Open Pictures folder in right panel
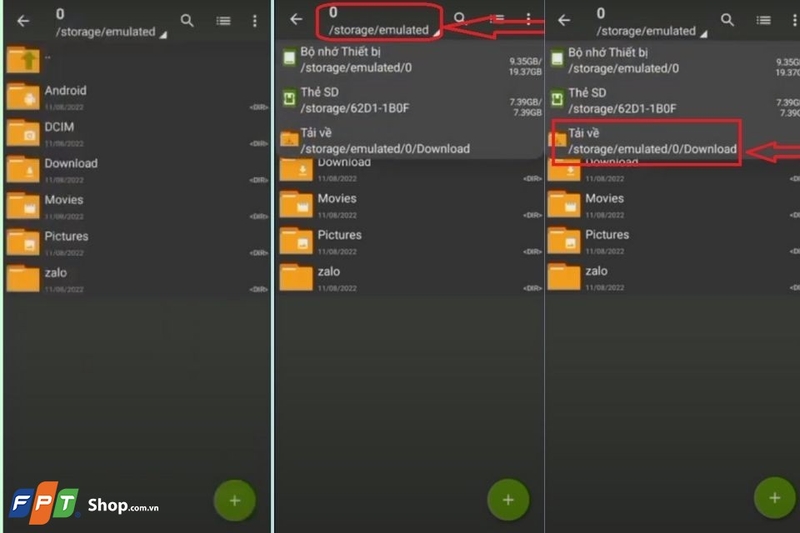The height and width of the screenshot is (533, 800). [x=673, y=241]
